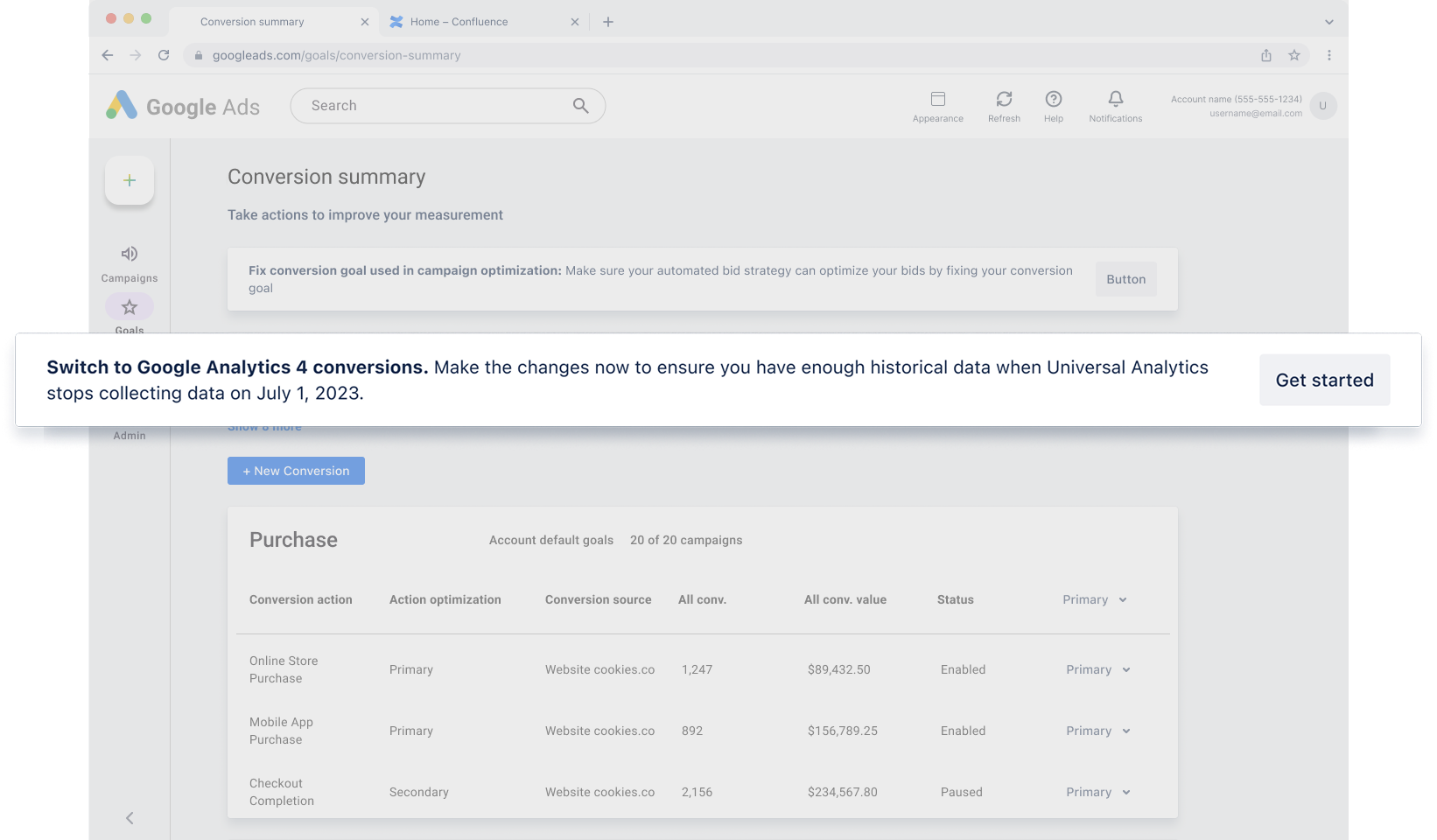Click the browser forward arrow
The width and height of the screenshot is (1437, 840).
coord(136,55)
